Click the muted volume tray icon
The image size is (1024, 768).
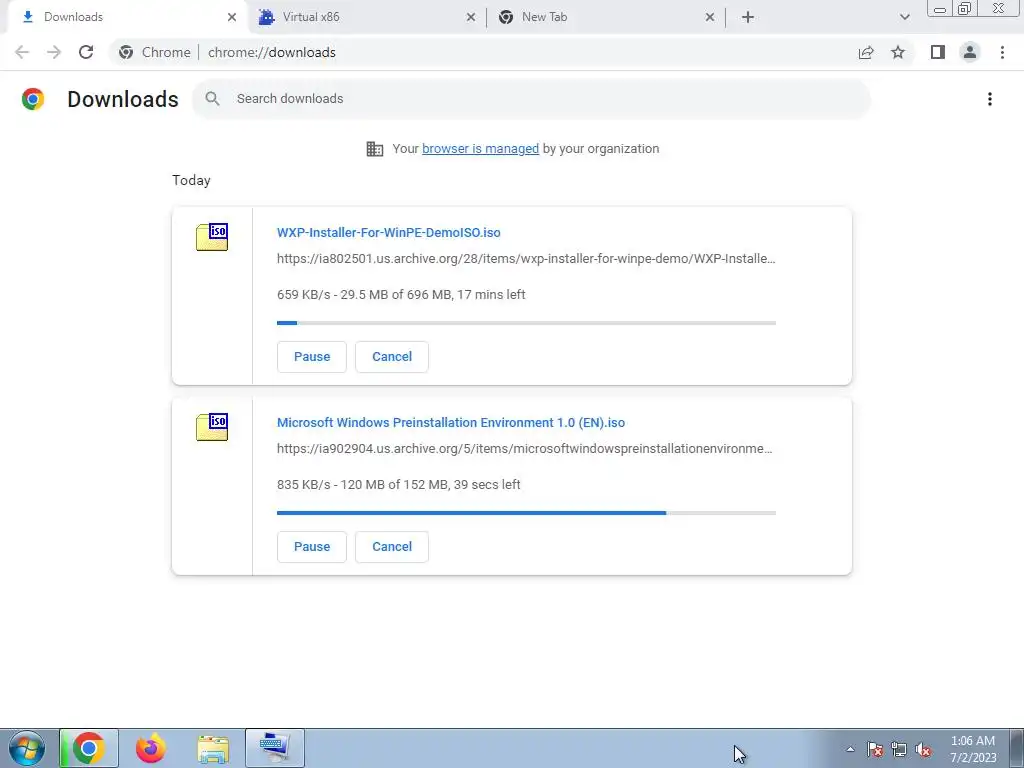[x=923, y=749]
